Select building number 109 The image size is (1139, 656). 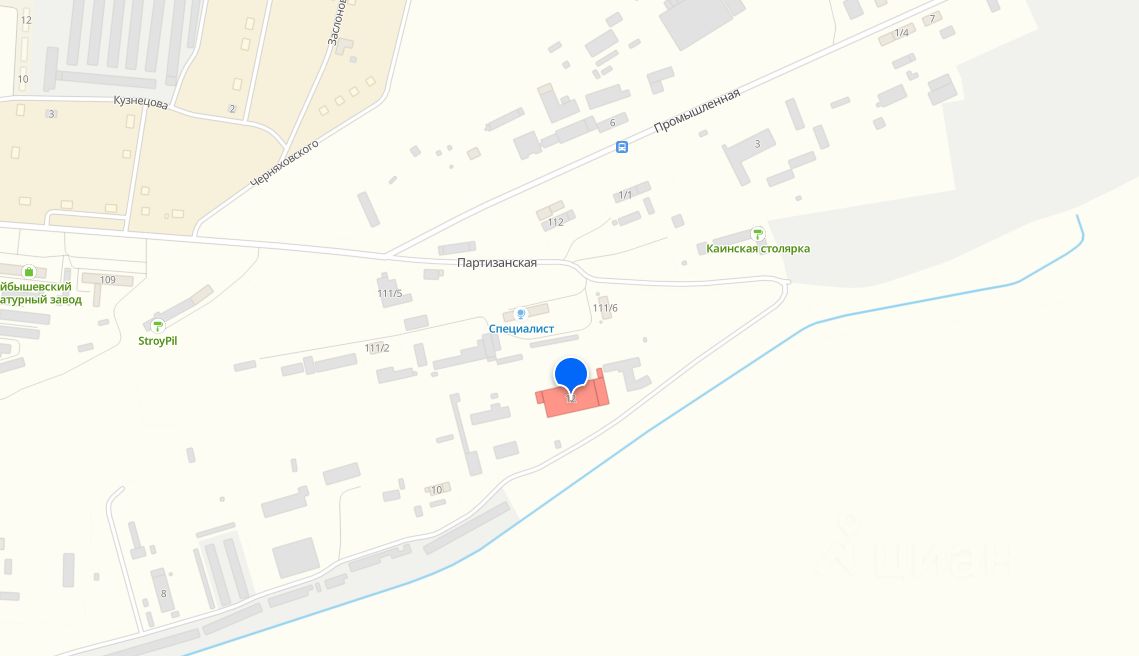pyautogui.click(x=108, y=280)
